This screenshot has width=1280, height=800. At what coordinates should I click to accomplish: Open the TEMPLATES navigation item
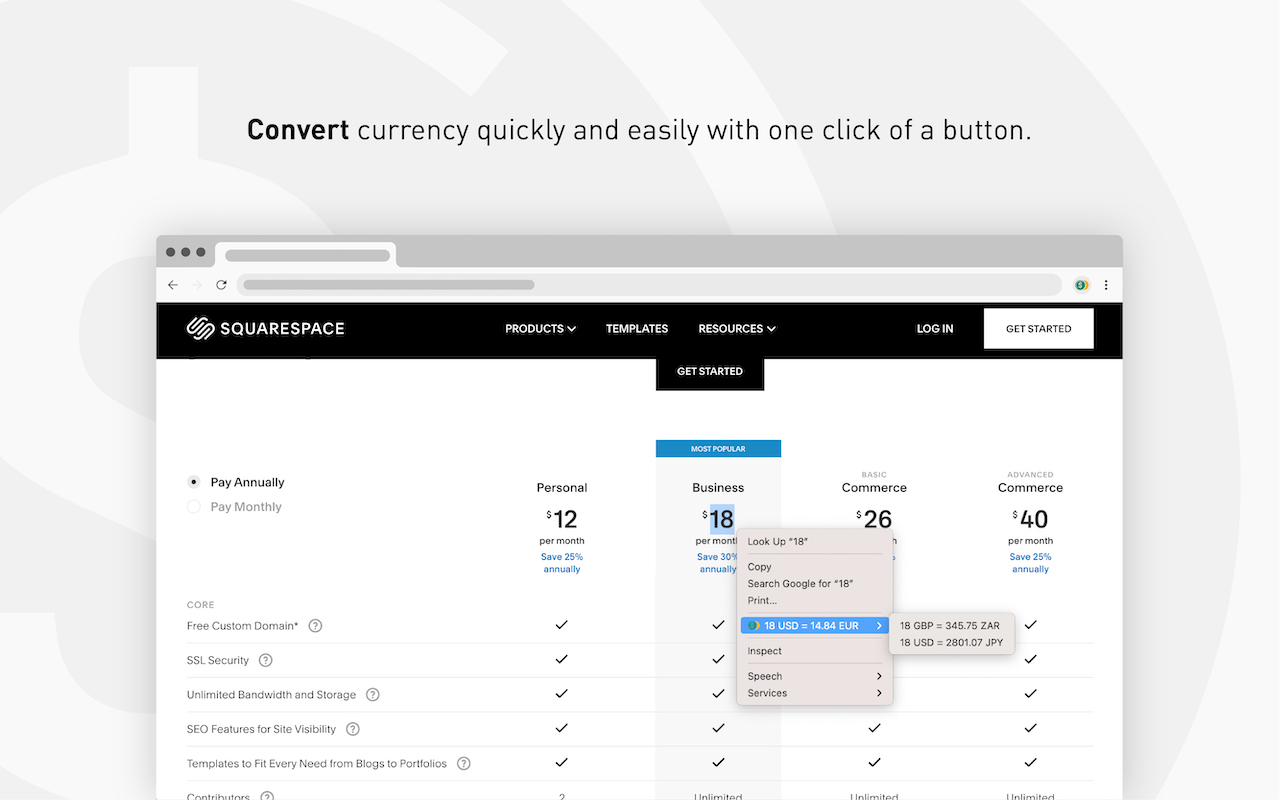click(x=636, y=328)
